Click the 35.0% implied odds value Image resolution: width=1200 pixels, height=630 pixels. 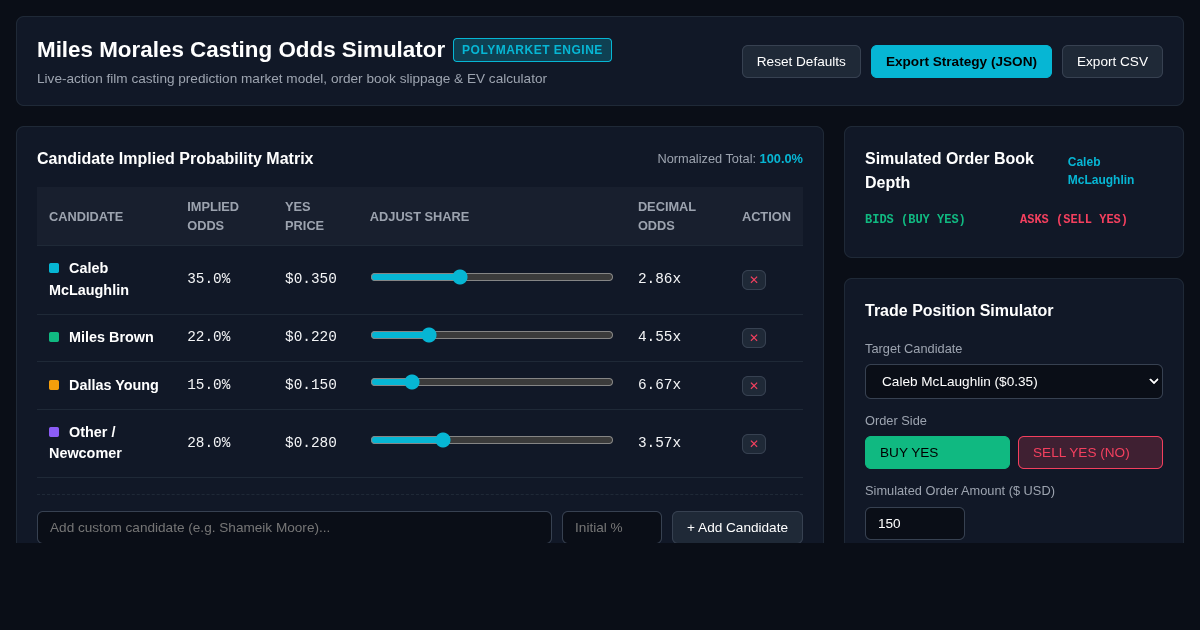(209, 279)
